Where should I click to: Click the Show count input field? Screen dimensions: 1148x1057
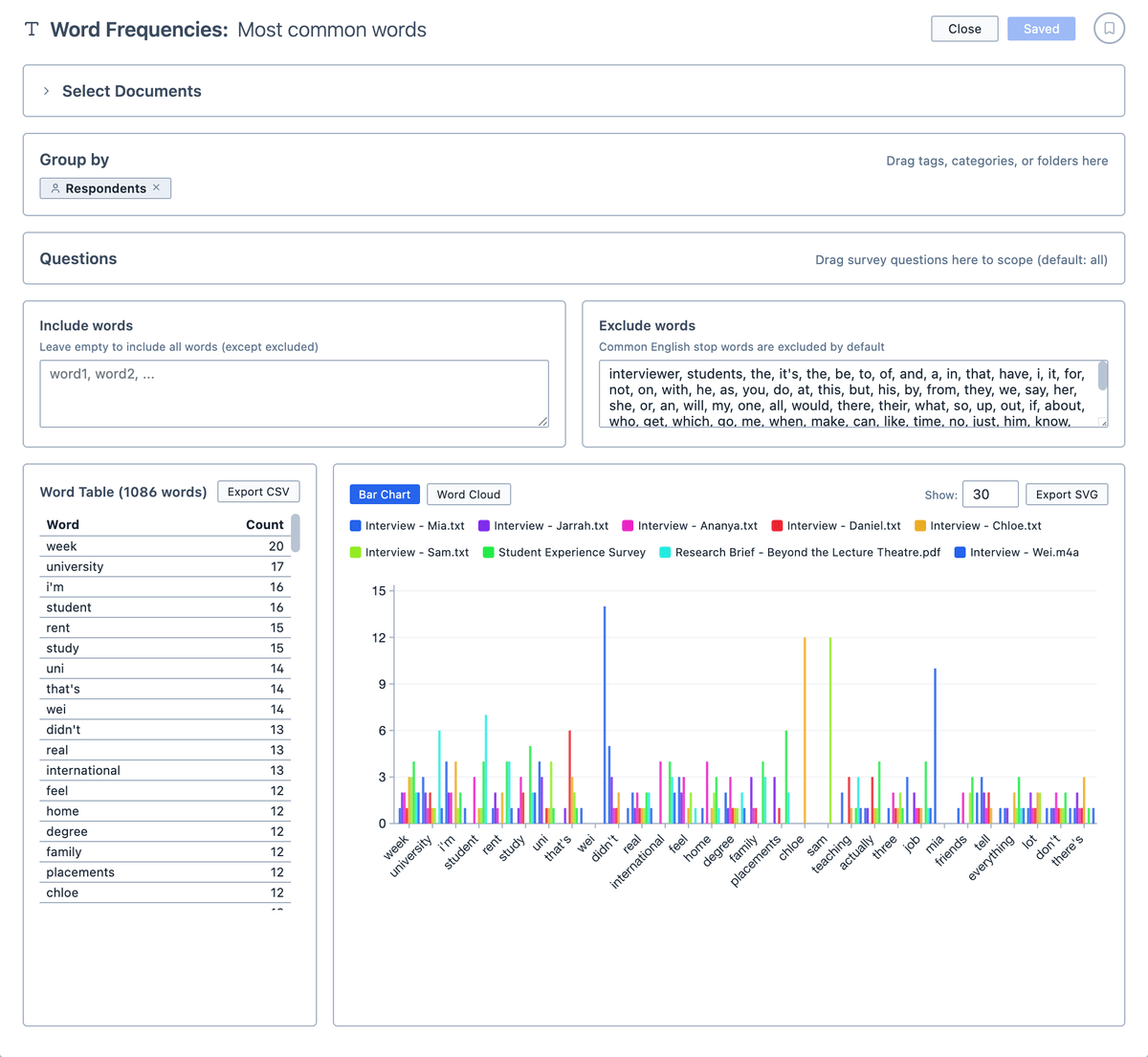[990, 495]
